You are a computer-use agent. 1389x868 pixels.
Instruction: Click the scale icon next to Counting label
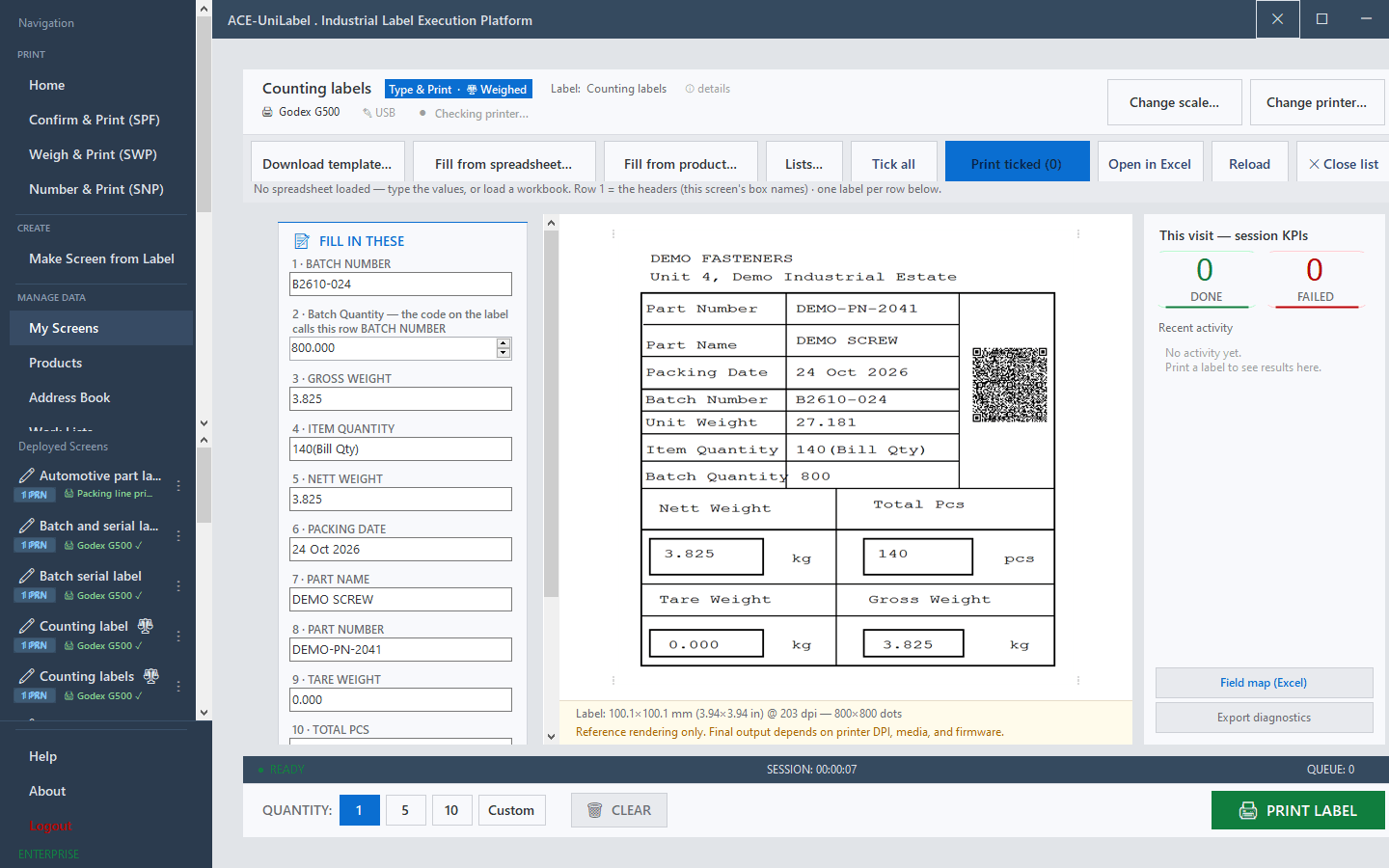146,626
